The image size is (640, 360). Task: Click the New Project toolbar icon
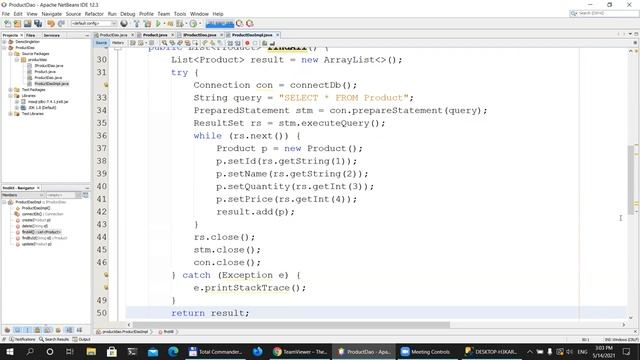tap(18, 24)
